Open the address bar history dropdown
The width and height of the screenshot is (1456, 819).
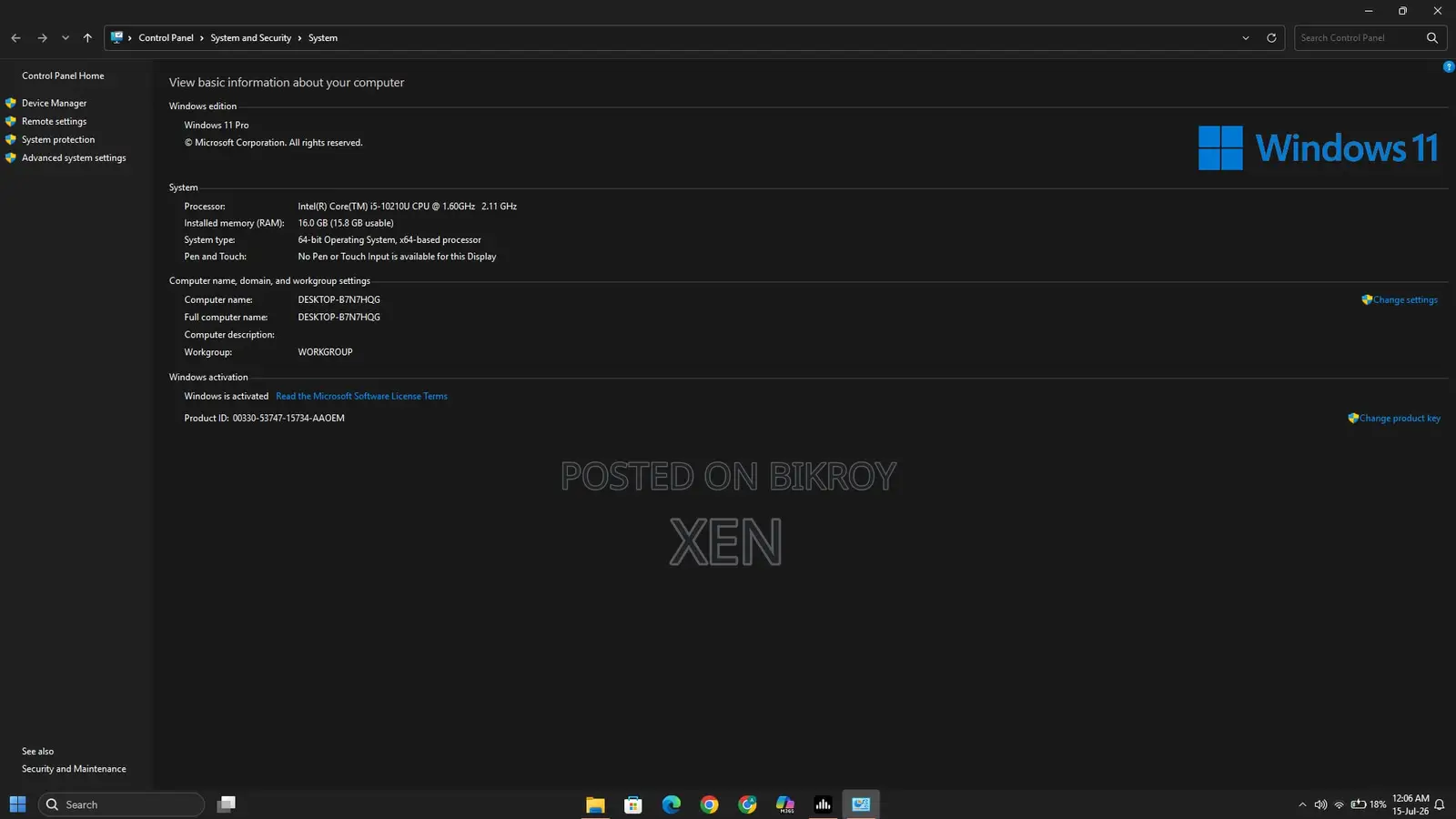[1246, 38]
